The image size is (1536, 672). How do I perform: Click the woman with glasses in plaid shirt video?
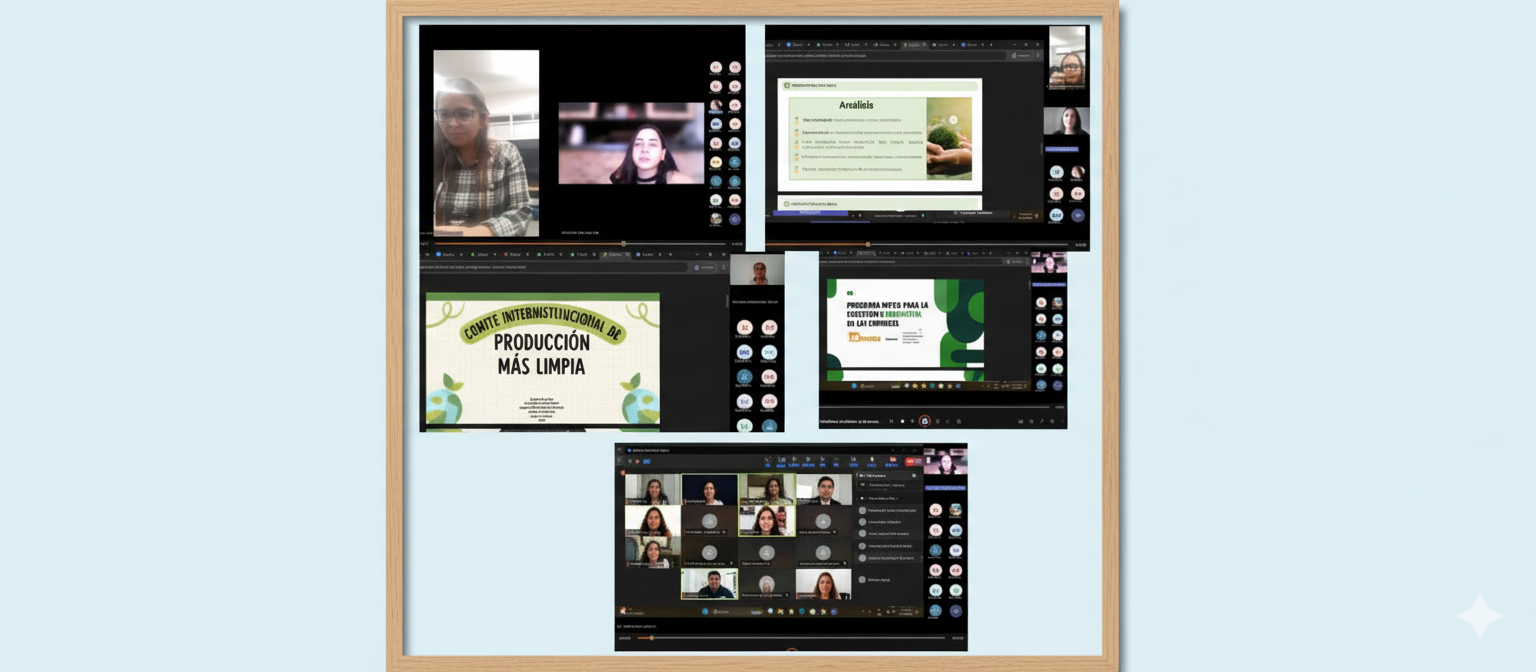coord(485,143)
